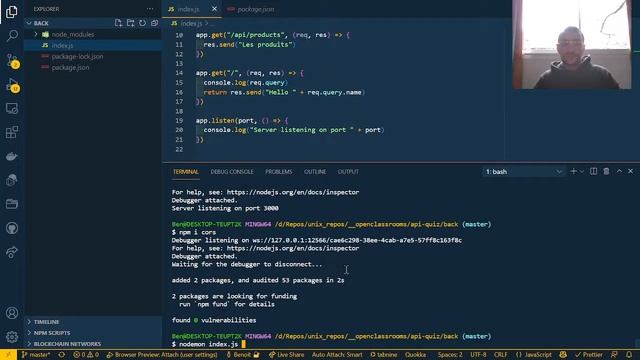640x360 pixels.
Task: Click the tabnine status item
Action: pyautogui.click(x=384, y=355)
